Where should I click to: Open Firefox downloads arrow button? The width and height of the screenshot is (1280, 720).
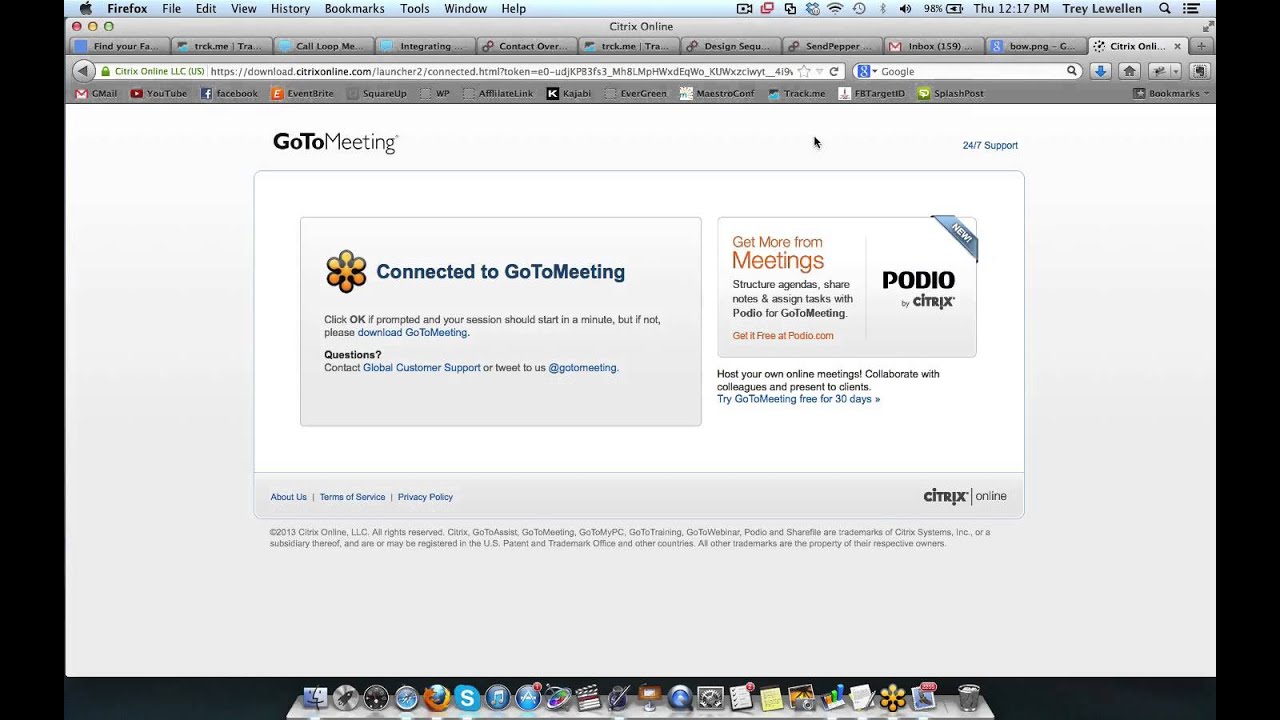pyautogui.click(x=1100, y=71)
